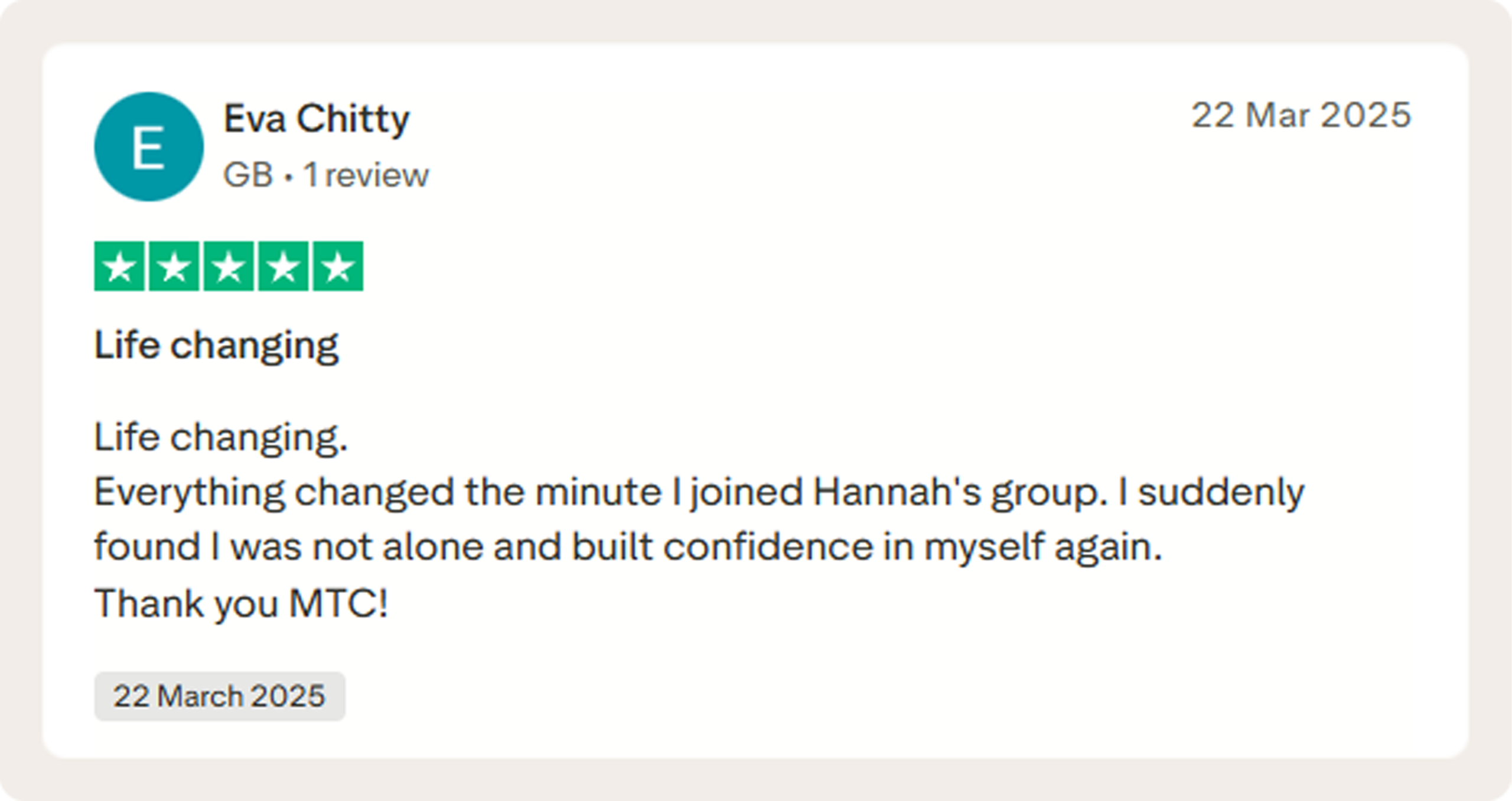
Task: Click the "Thank you MTC!" closing line
Action: (241, 604)
